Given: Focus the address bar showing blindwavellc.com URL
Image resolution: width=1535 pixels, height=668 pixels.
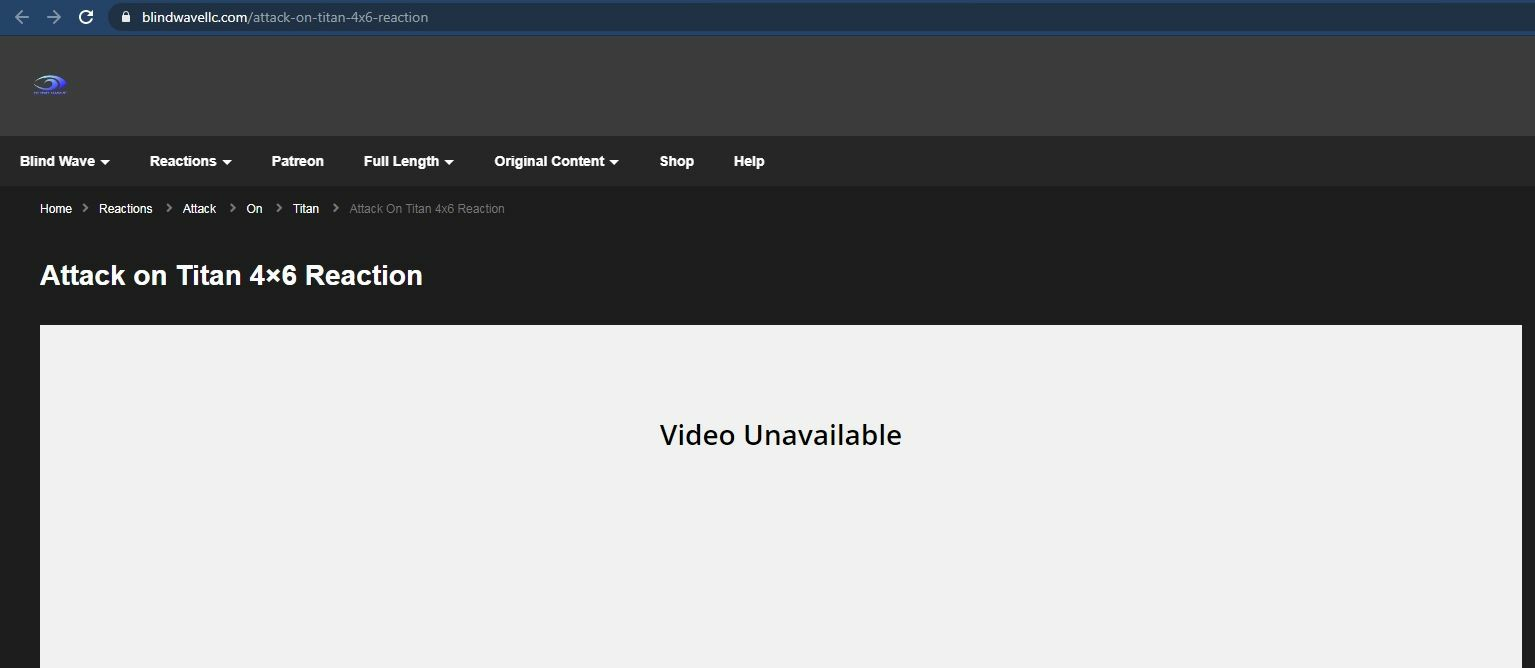Looking at the screenshot, I should (x=820, y=17).
